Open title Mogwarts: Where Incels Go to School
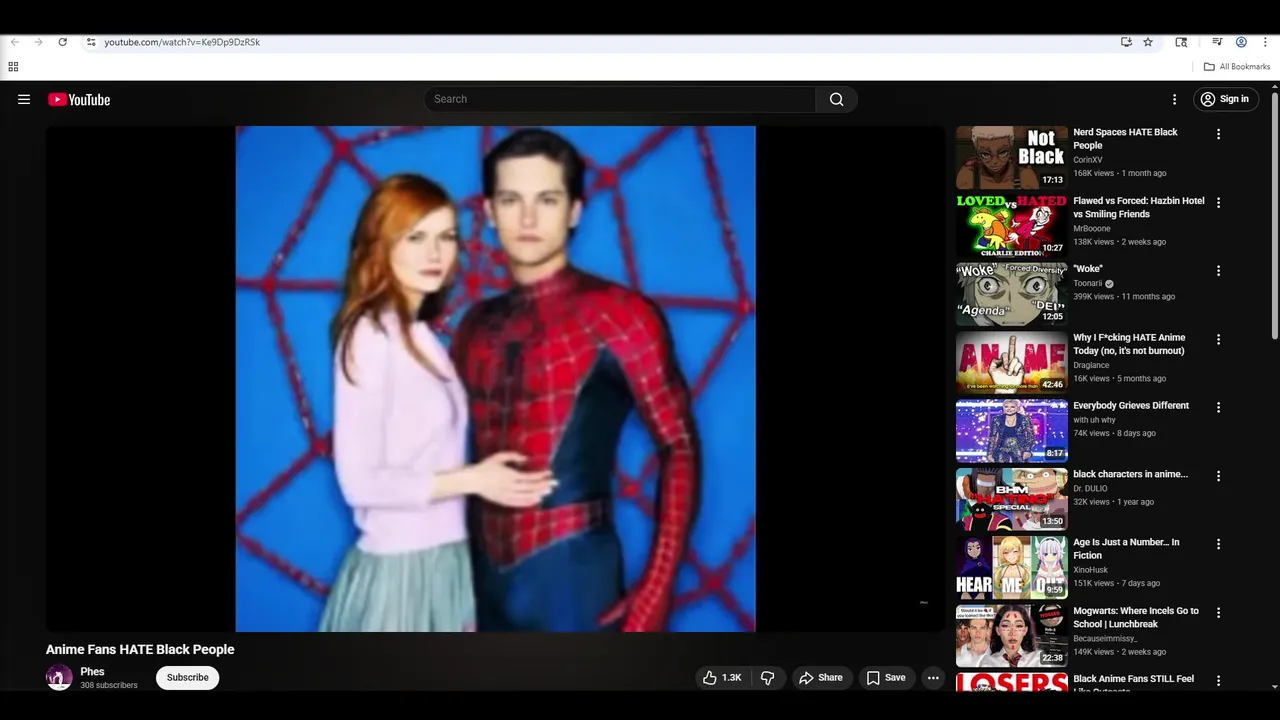1280x720 pixels. click(1136, 617)
